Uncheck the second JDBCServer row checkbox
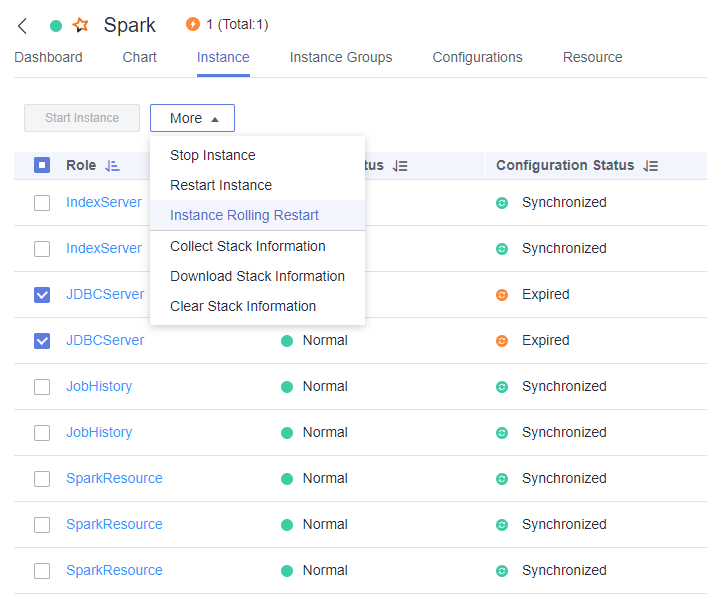The width and height of the screenshot is (707, 611). click(42, 341)
